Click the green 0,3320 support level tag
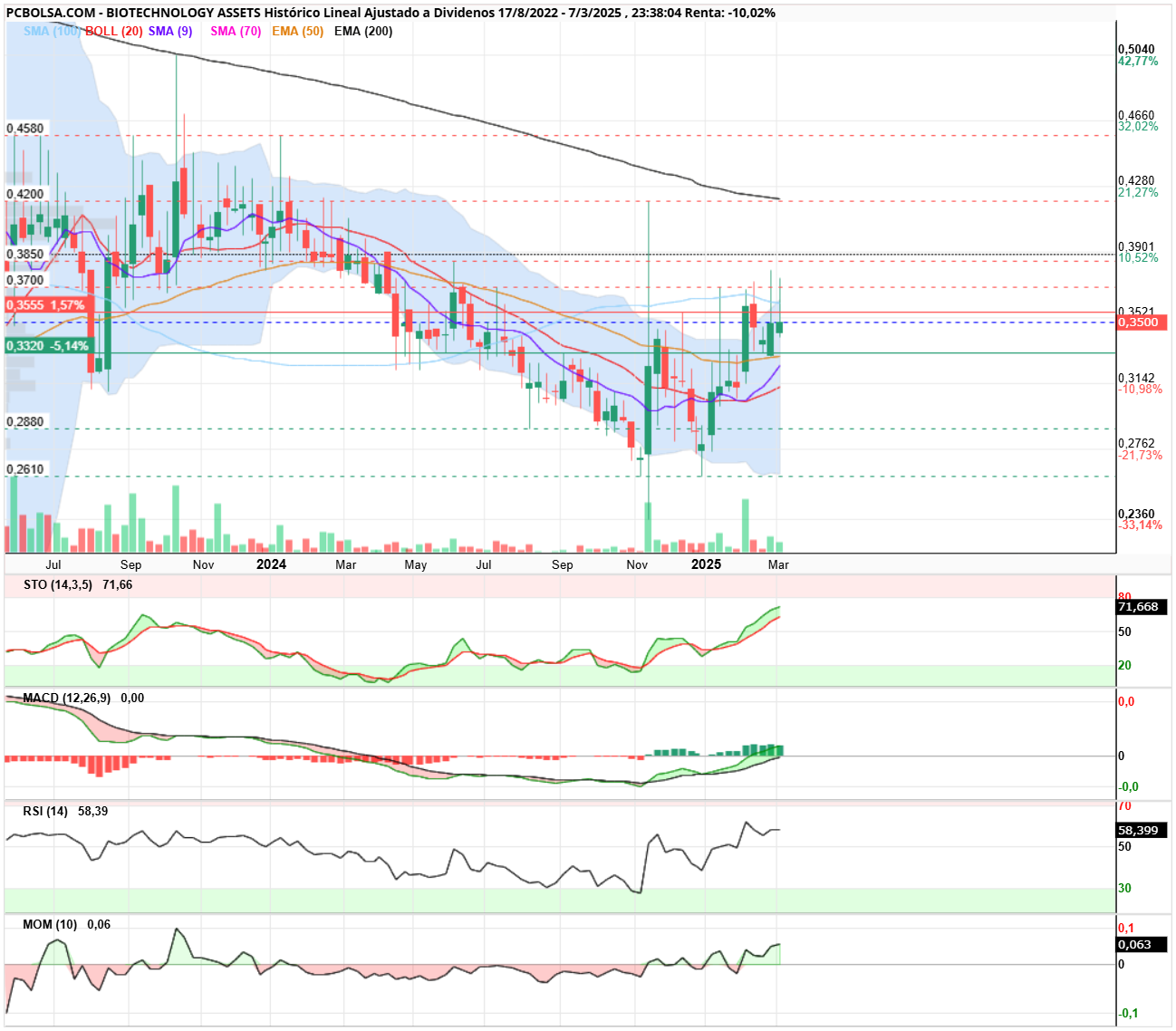This screenshot has height=1031, width=1176. (47, 346)
